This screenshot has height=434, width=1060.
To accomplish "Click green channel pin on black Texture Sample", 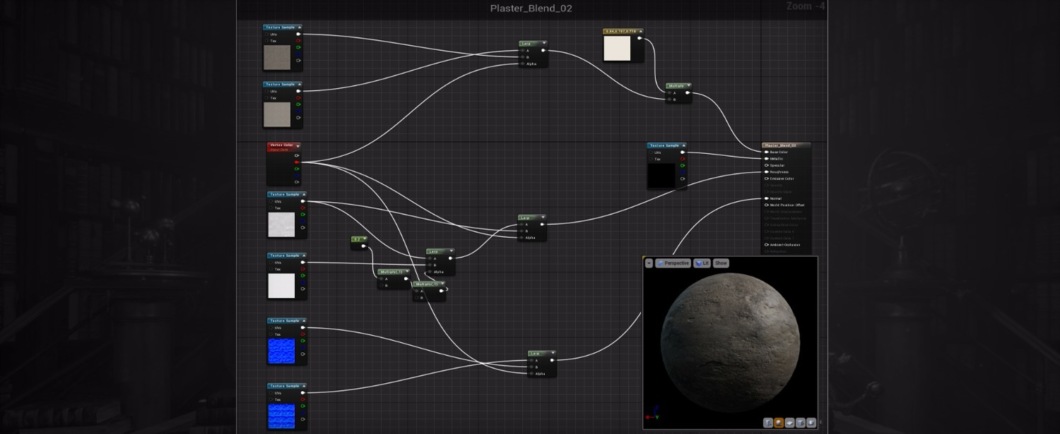I will [682, 166].
